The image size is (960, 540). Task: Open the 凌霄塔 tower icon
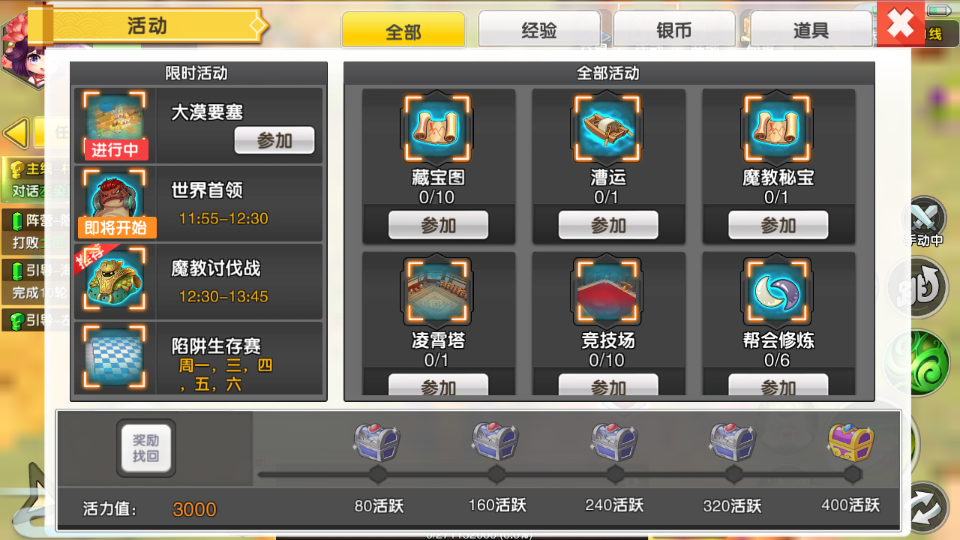(437, 291)
